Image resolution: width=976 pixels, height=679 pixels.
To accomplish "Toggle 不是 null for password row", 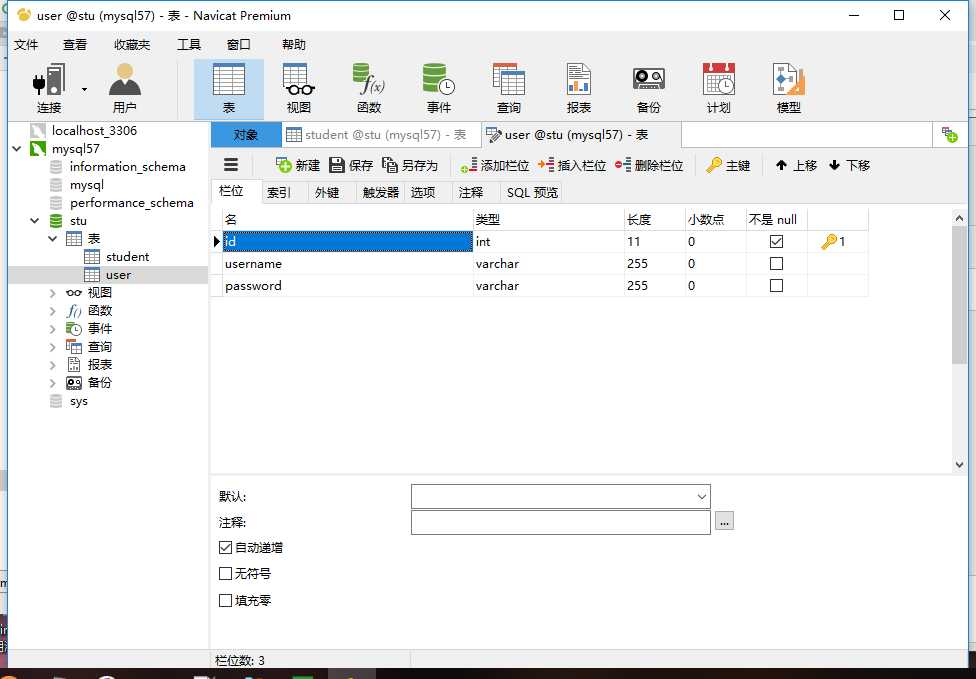I will coord(776,286).
